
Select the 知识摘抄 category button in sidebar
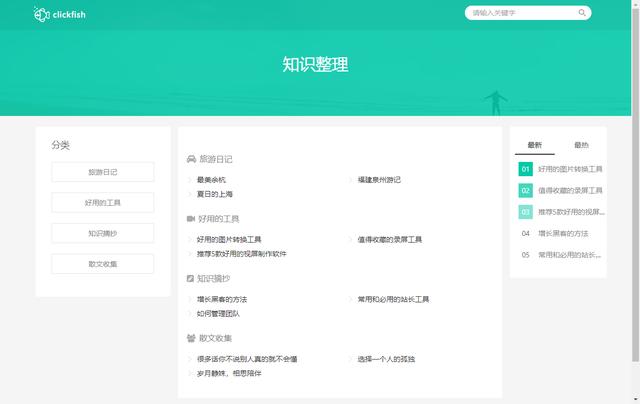pos(103,233)
